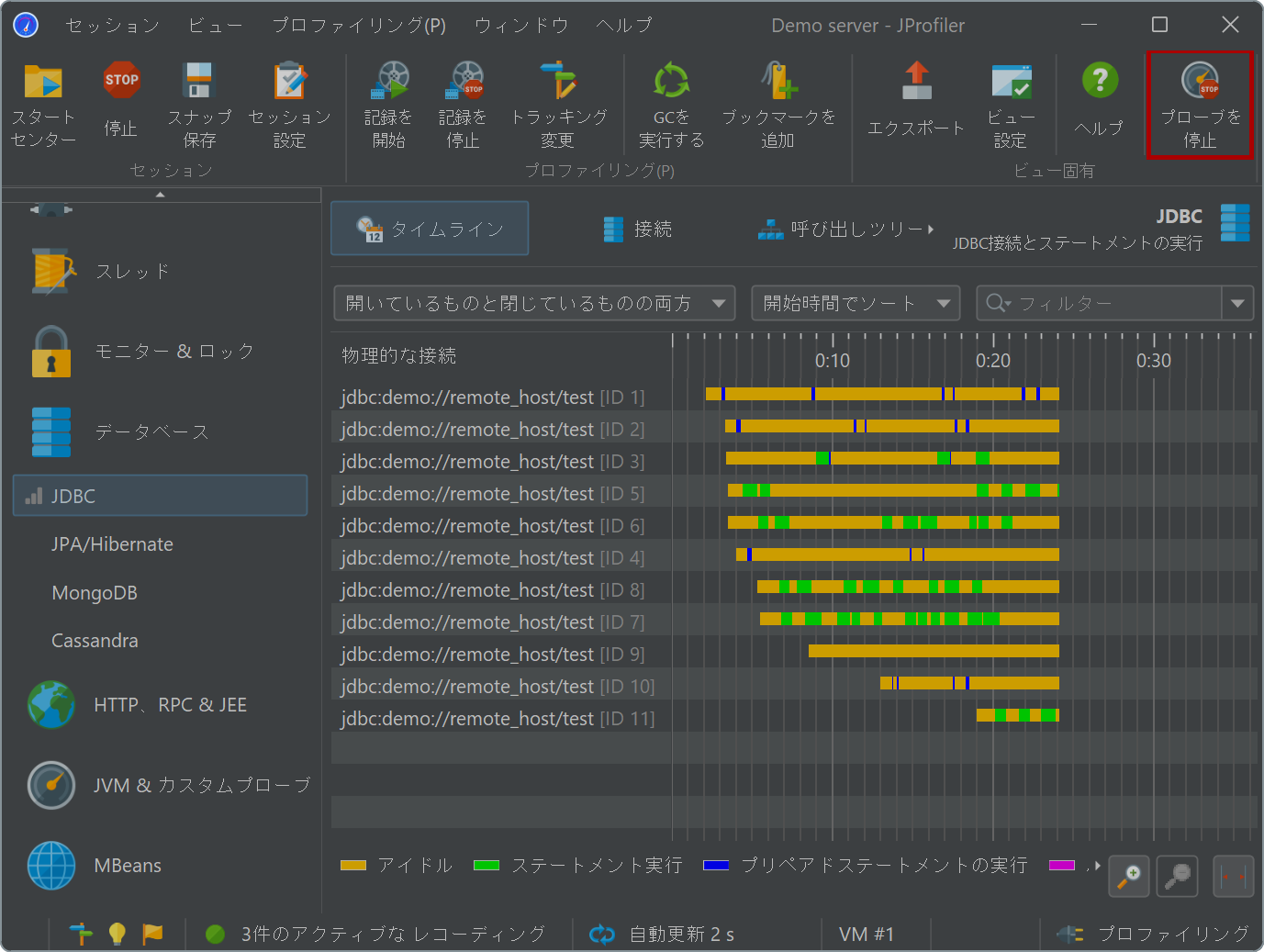Image resolution: width=1264 pixels, height=952 pixels.
Task: Select MongoDB probe in sidebar
Action: click(x=95, y=593)
